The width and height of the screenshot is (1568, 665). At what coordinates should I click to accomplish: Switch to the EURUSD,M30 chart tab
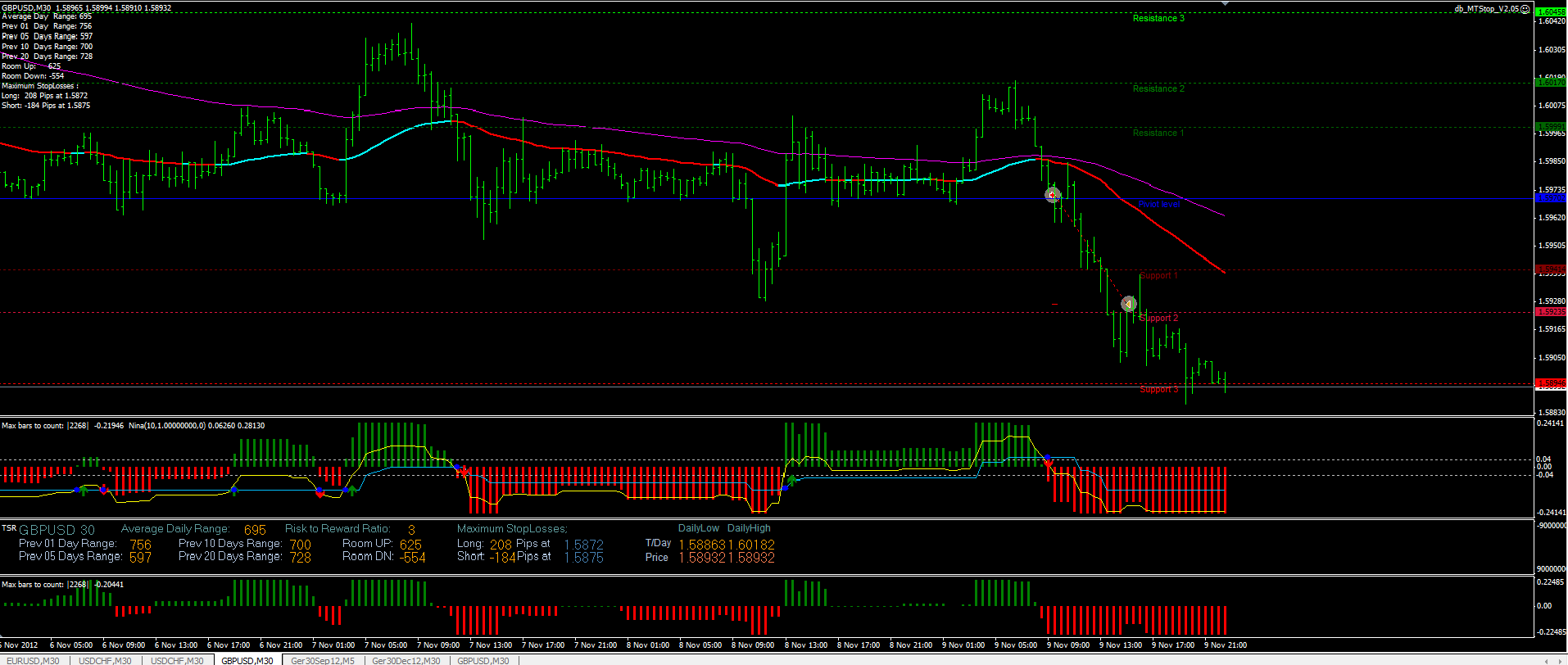coord(33,660)
